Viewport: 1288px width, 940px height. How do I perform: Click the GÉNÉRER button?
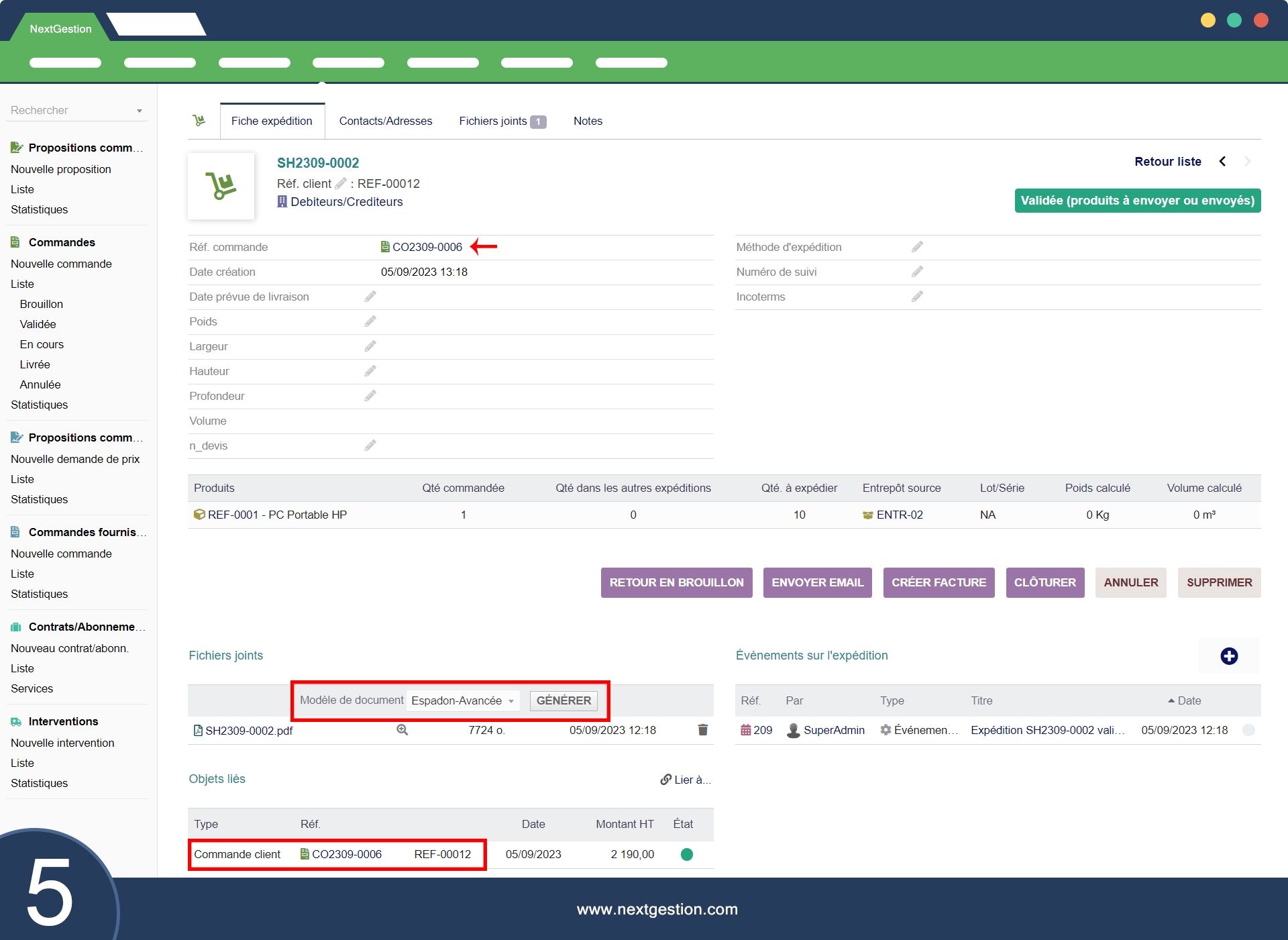tap(563, 700)
